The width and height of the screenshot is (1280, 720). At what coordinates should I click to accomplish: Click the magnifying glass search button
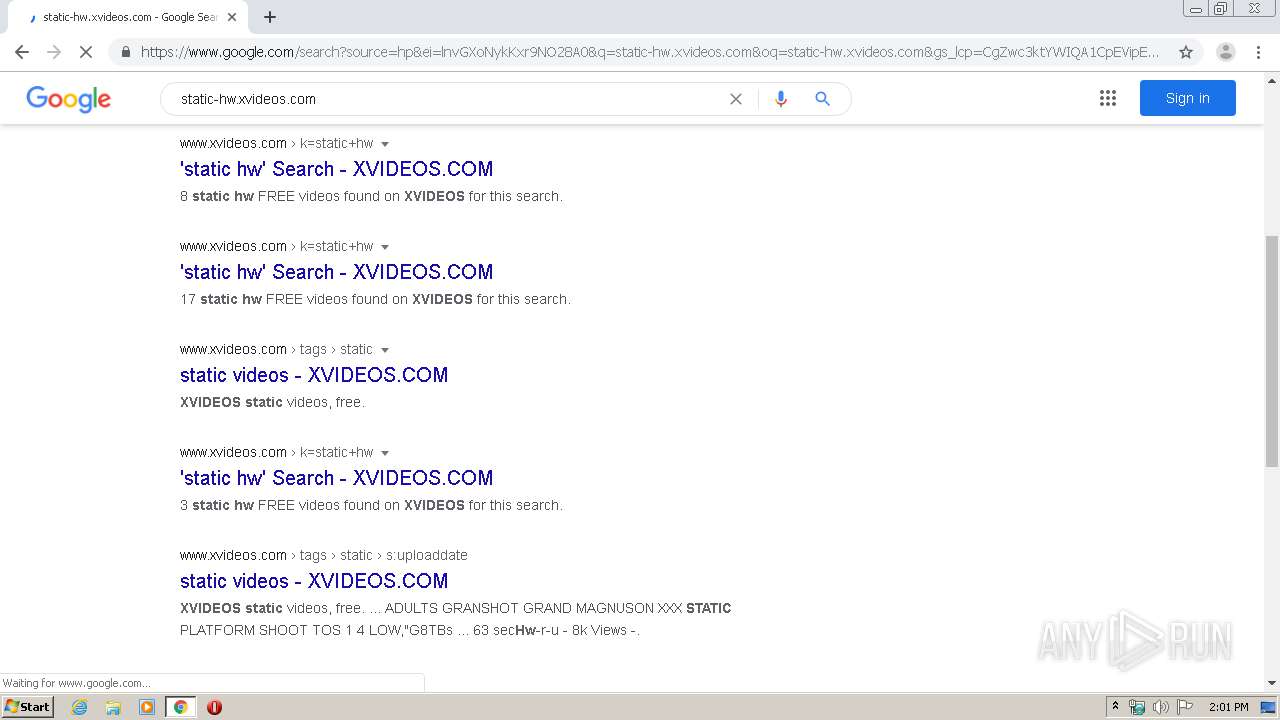pyautogui.click(x=823, y=99)
